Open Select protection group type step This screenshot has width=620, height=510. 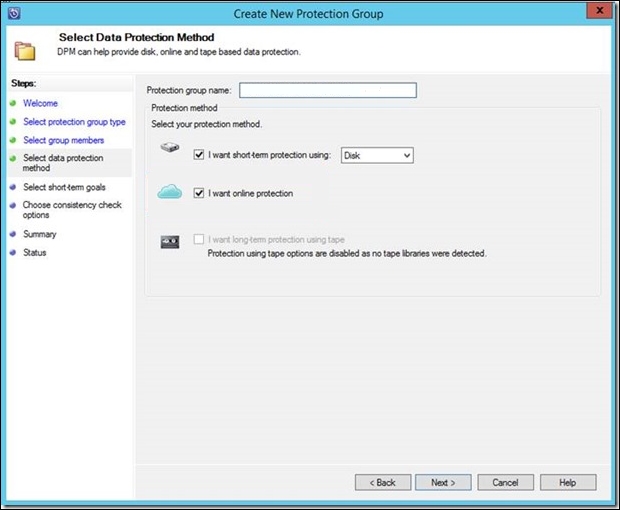coord(74,122)
